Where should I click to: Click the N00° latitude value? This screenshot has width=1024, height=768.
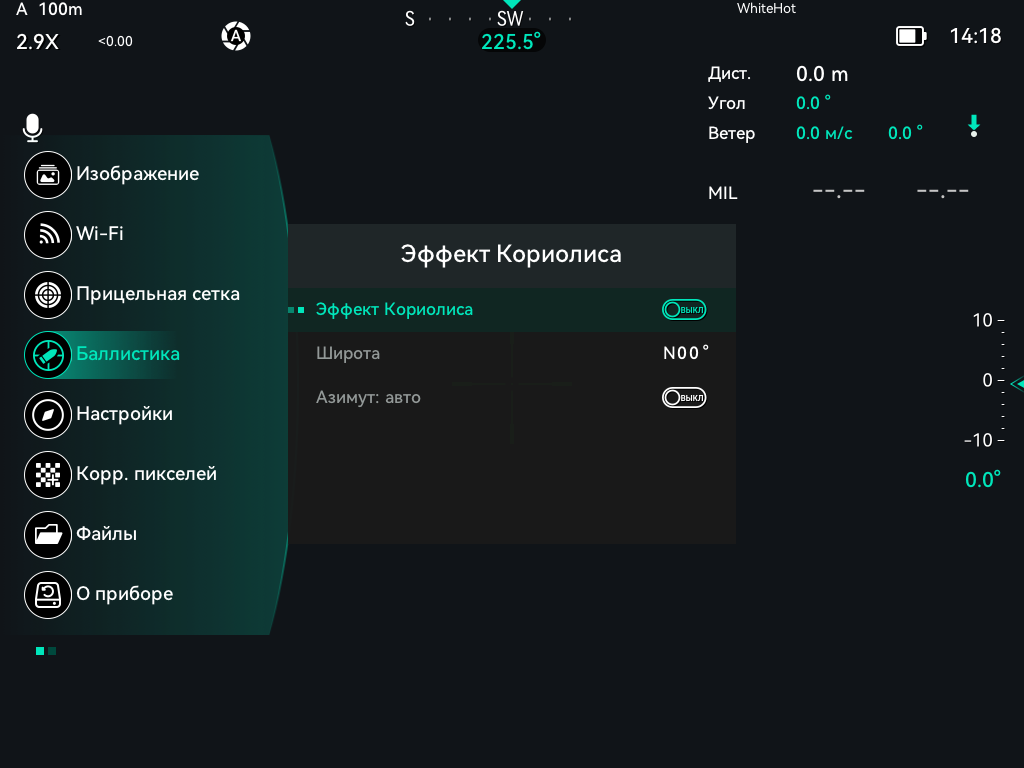(686, 353)
